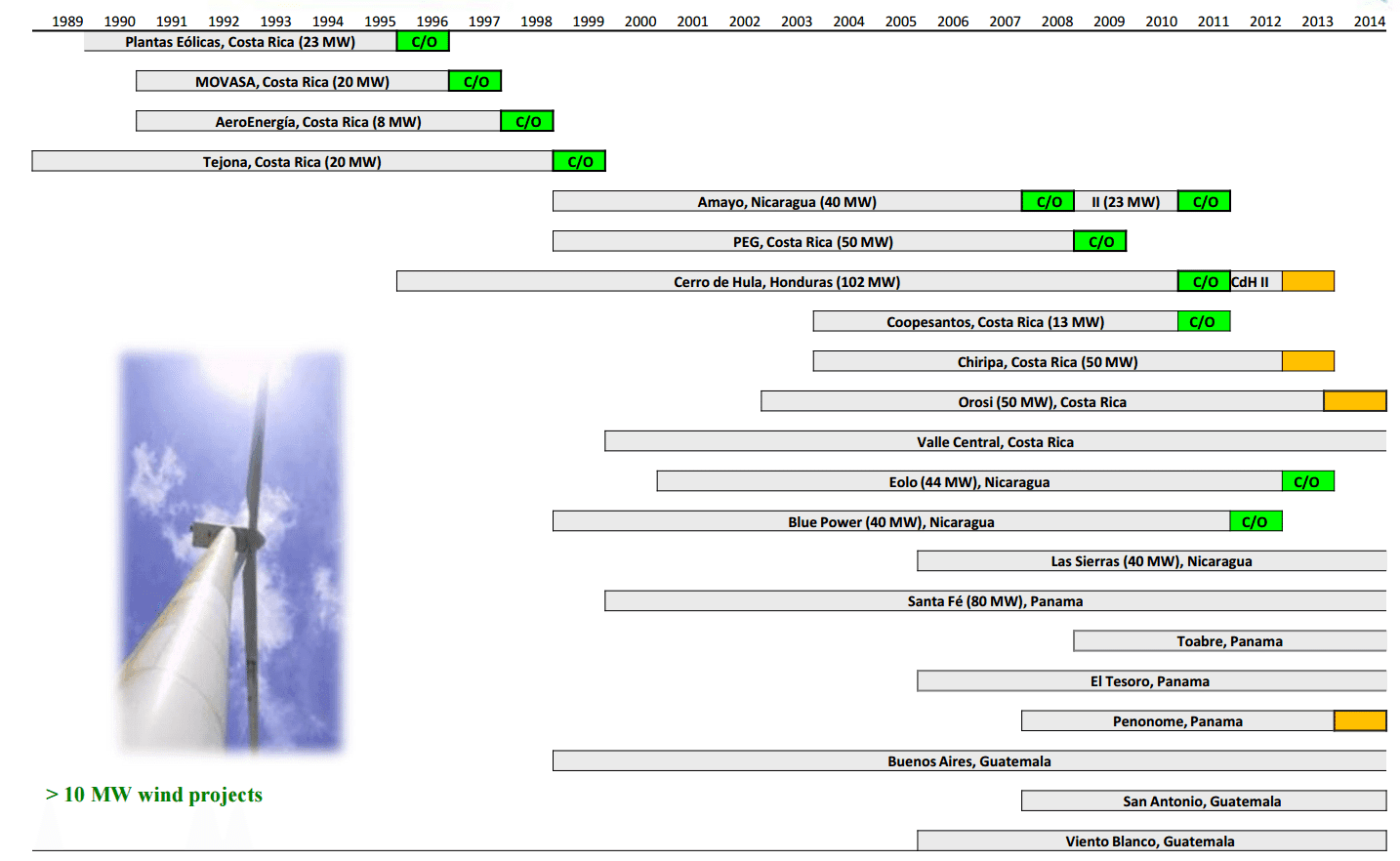Click C/O box after PEG bar
Viewport: 1400px width, 861px height.
(x=1100, y=242)
